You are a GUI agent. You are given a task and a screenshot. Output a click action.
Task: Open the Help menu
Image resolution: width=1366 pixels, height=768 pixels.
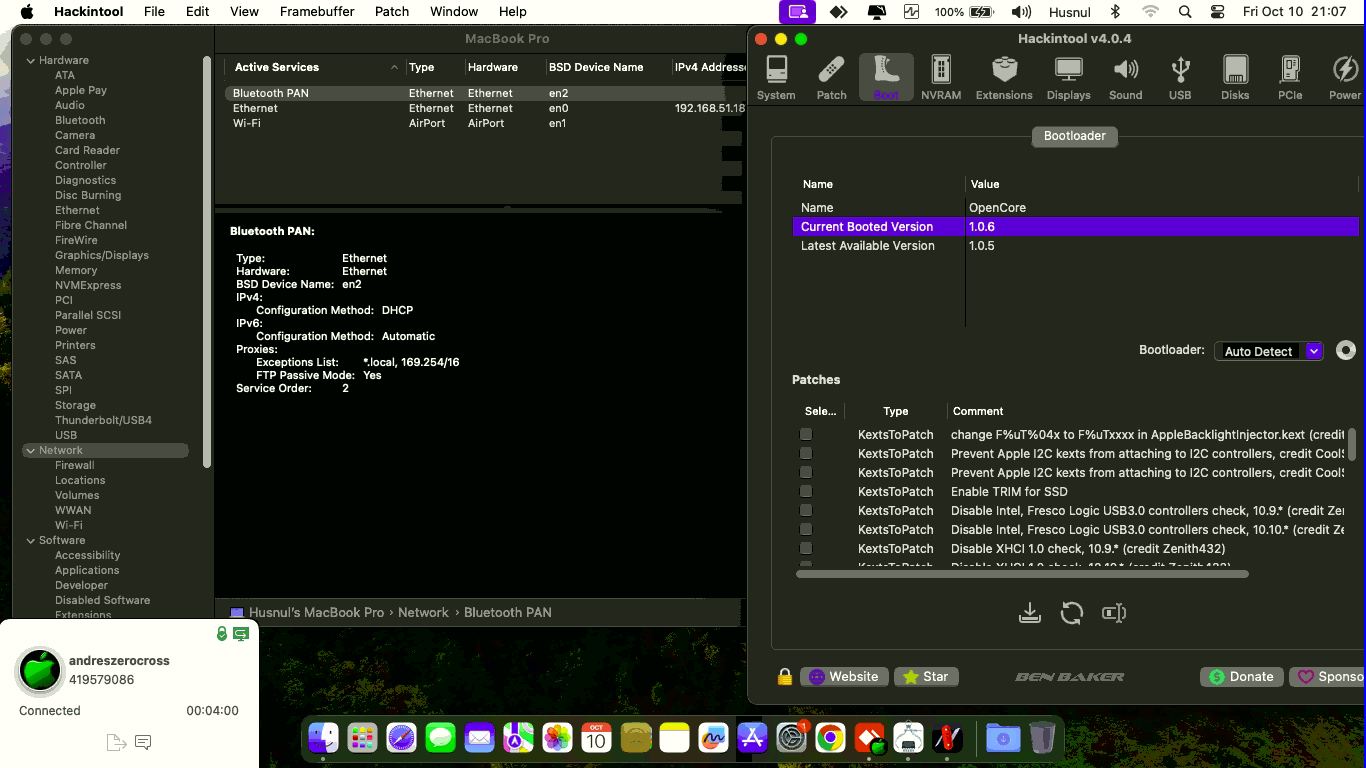click(513, 12)
